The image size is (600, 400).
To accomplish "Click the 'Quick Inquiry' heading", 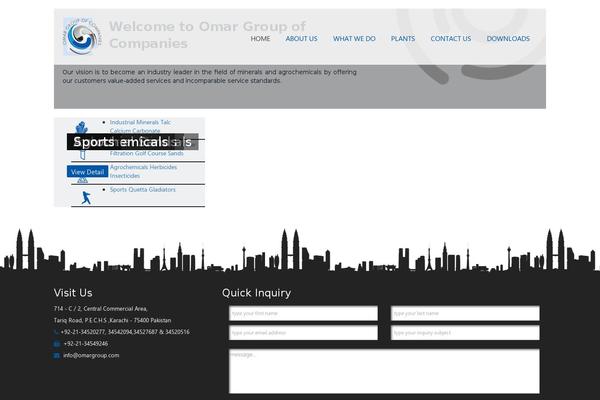I will [256, 293].
